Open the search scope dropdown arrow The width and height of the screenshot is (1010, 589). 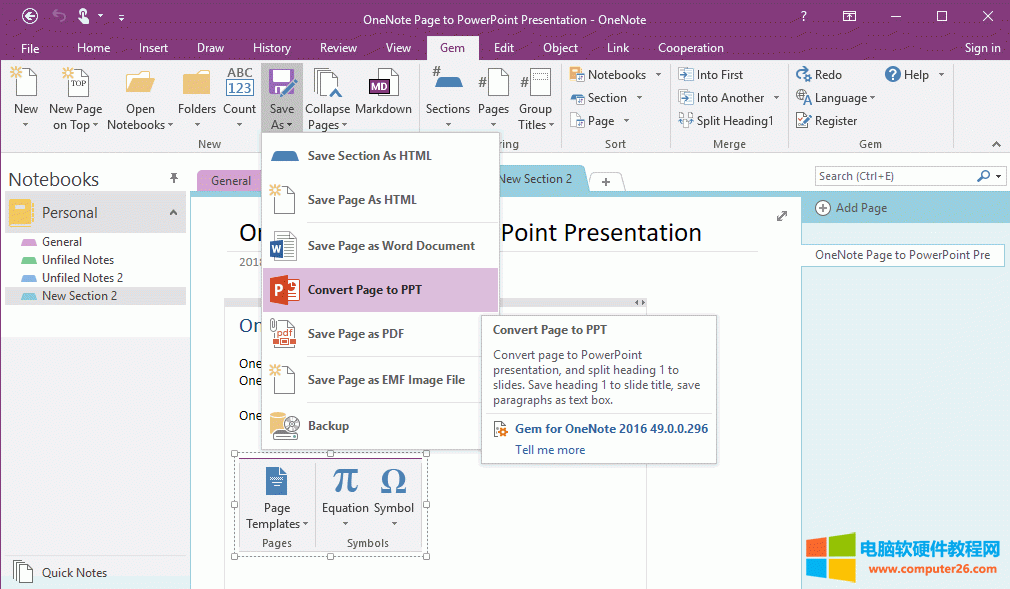998,177
